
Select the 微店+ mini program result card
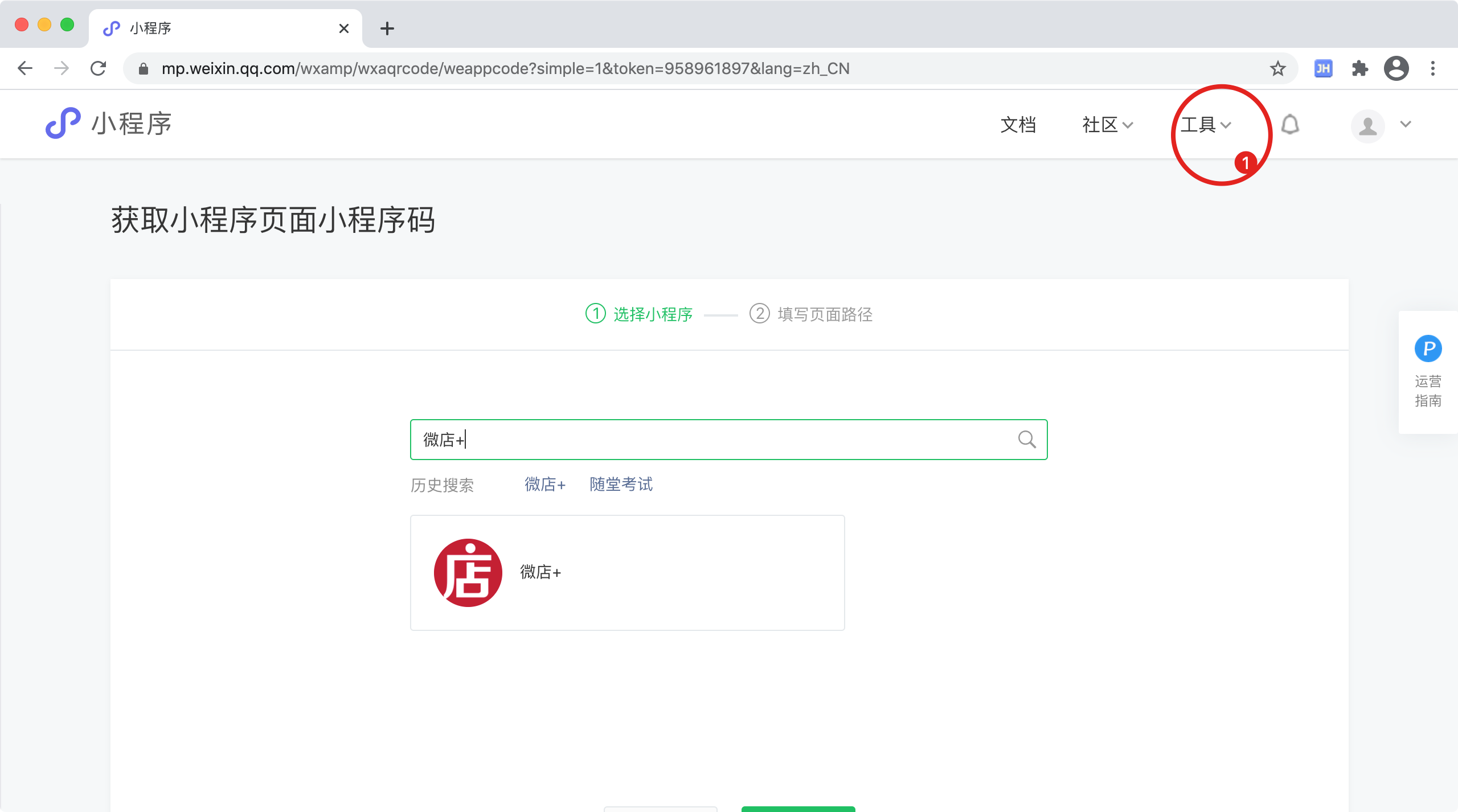(627, 572)
